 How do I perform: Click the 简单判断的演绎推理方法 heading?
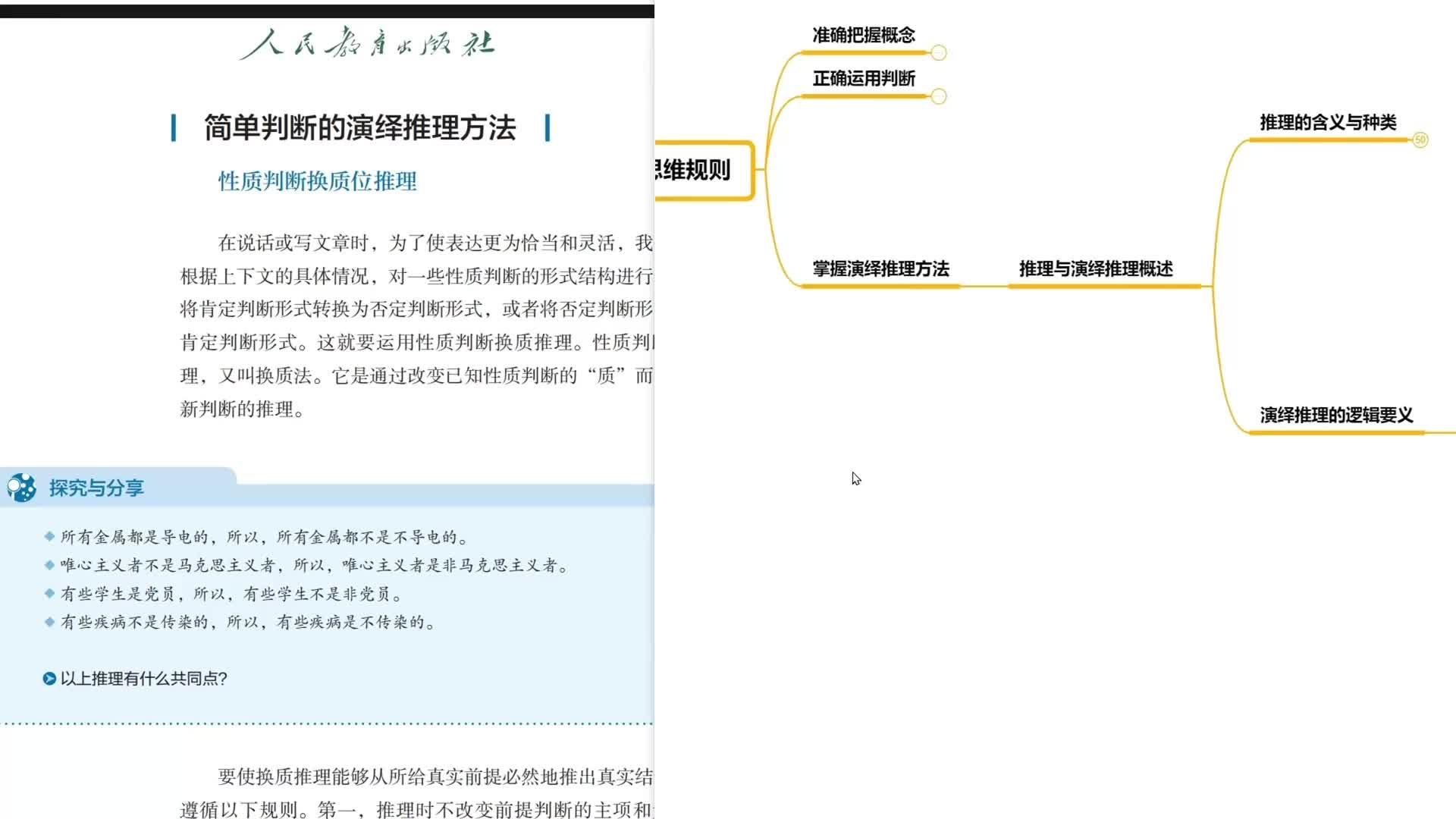(360, 128)
